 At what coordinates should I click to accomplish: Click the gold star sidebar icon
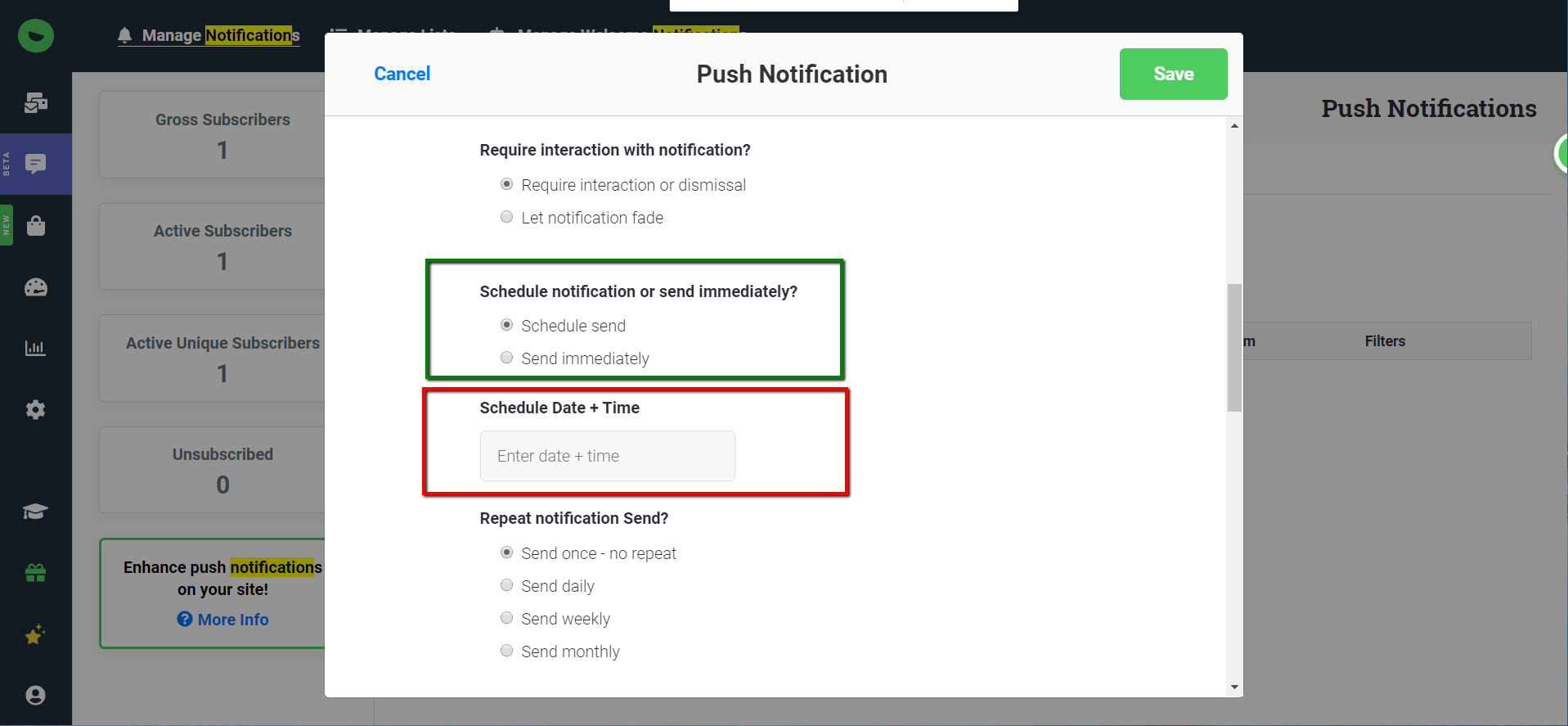(x=35, y=634)
